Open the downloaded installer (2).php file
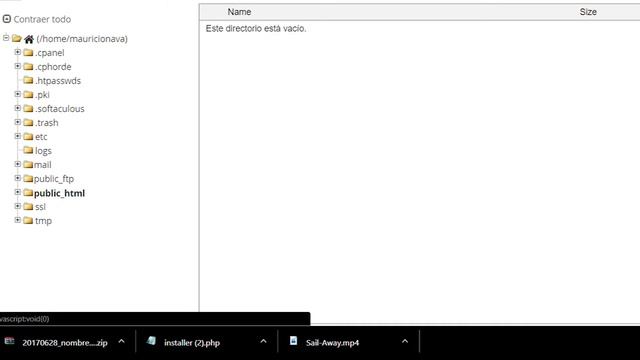This screenshot has height=360, width=640. [192, 343]
